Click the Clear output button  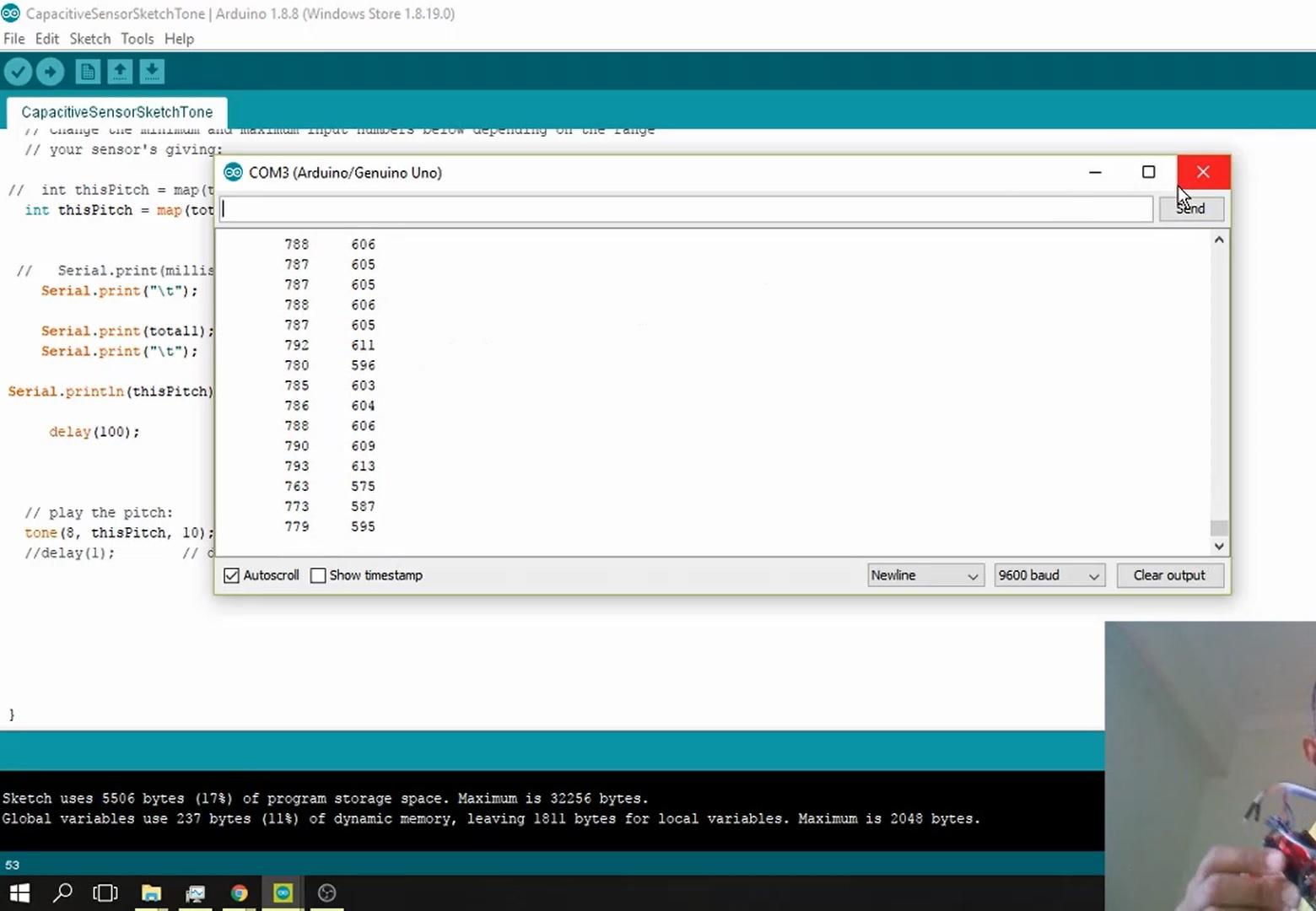point(1169,575)
